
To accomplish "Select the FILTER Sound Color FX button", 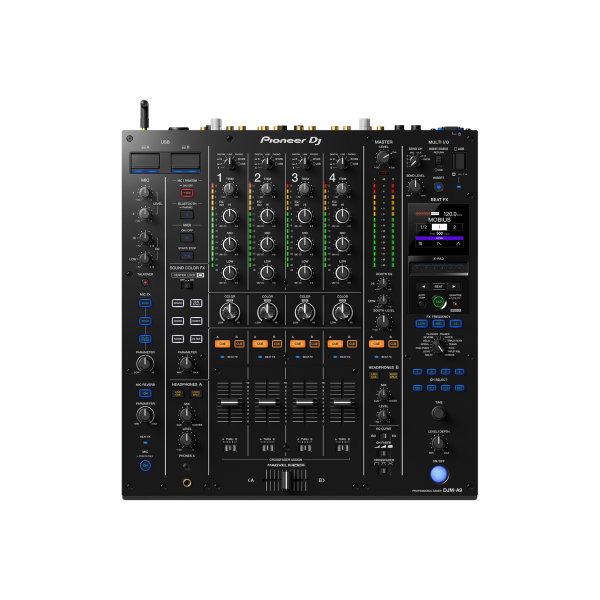I will click(x=196, y=339).
